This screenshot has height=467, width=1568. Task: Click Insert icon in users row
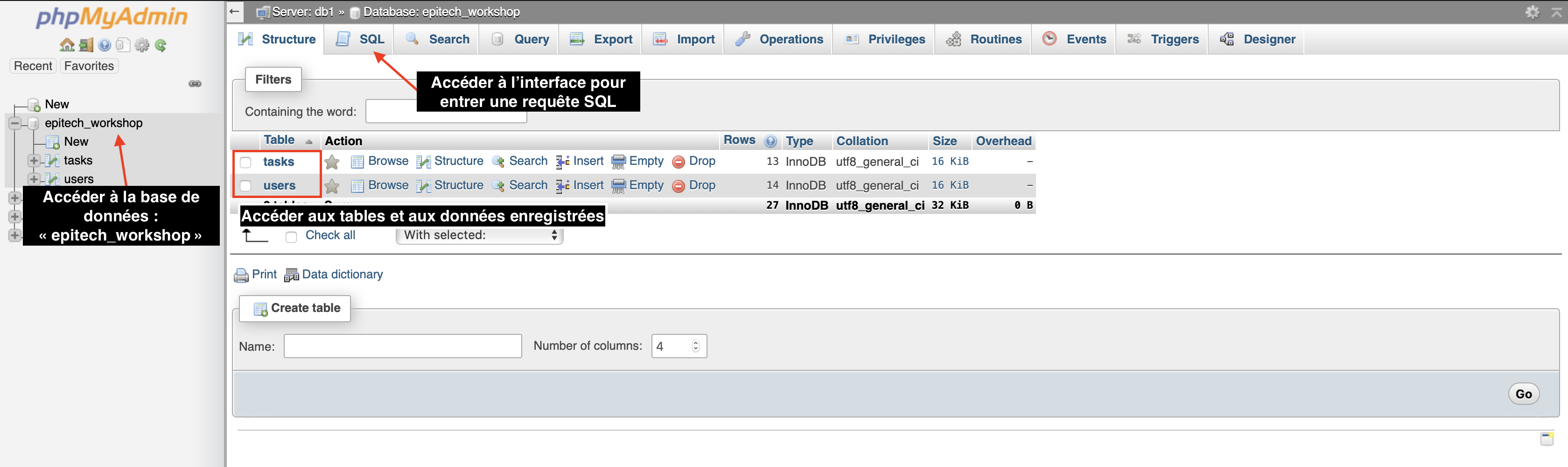click(562, 186)
